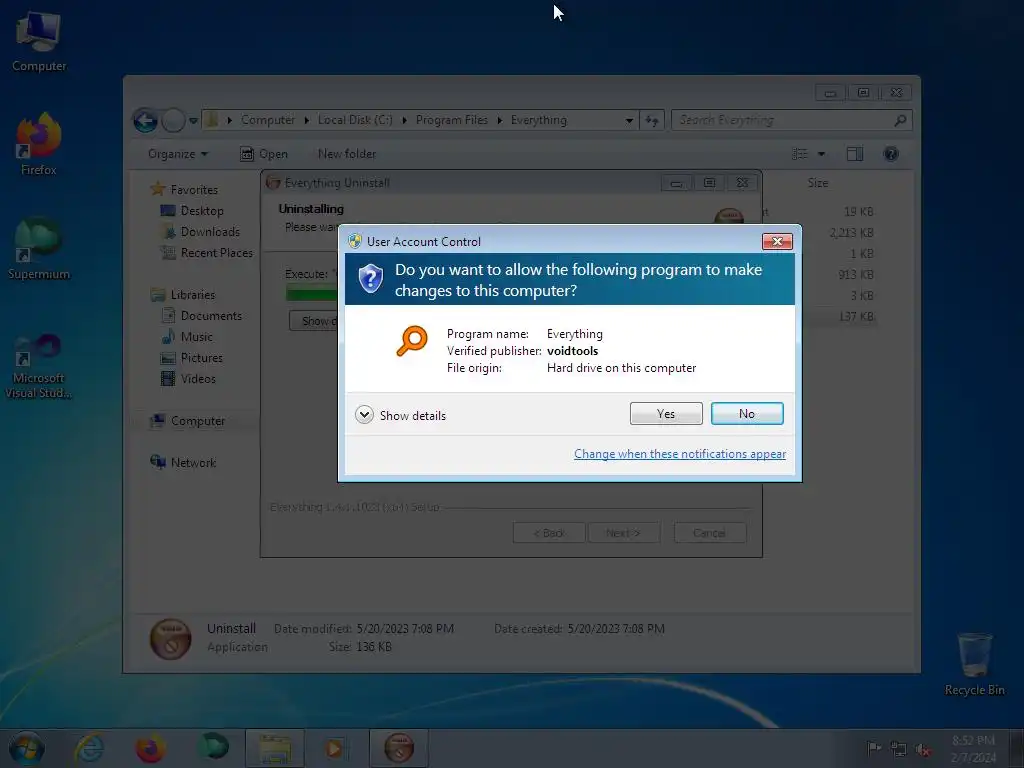The image size is (1024, 768).
Task: Click Explorer Back navigation arrow
Action: point(145,120)
